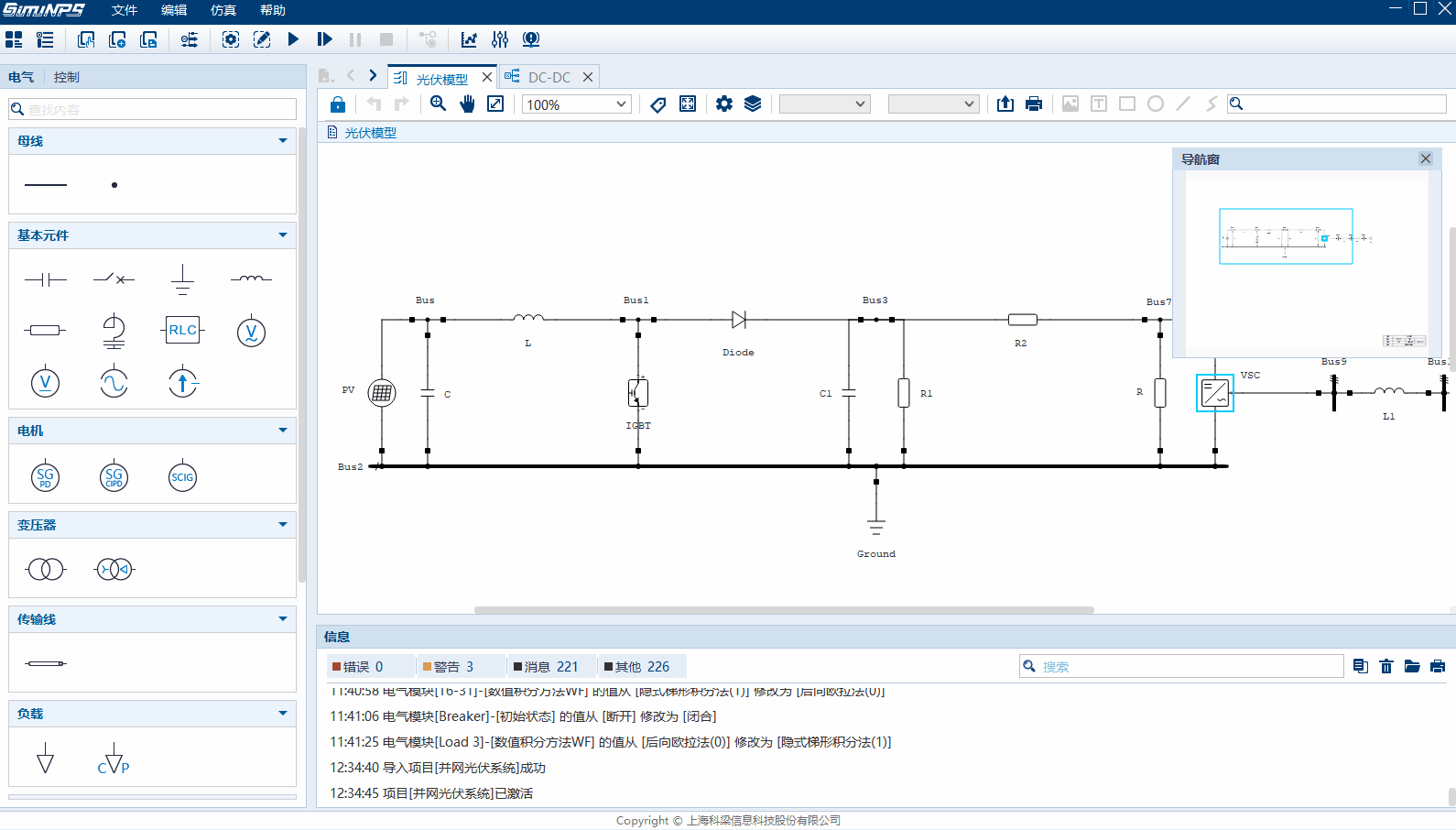The image size is (1456, 830).
Task: Switch to the 控制 control panel tab
Action: click(x=66, y=77)
